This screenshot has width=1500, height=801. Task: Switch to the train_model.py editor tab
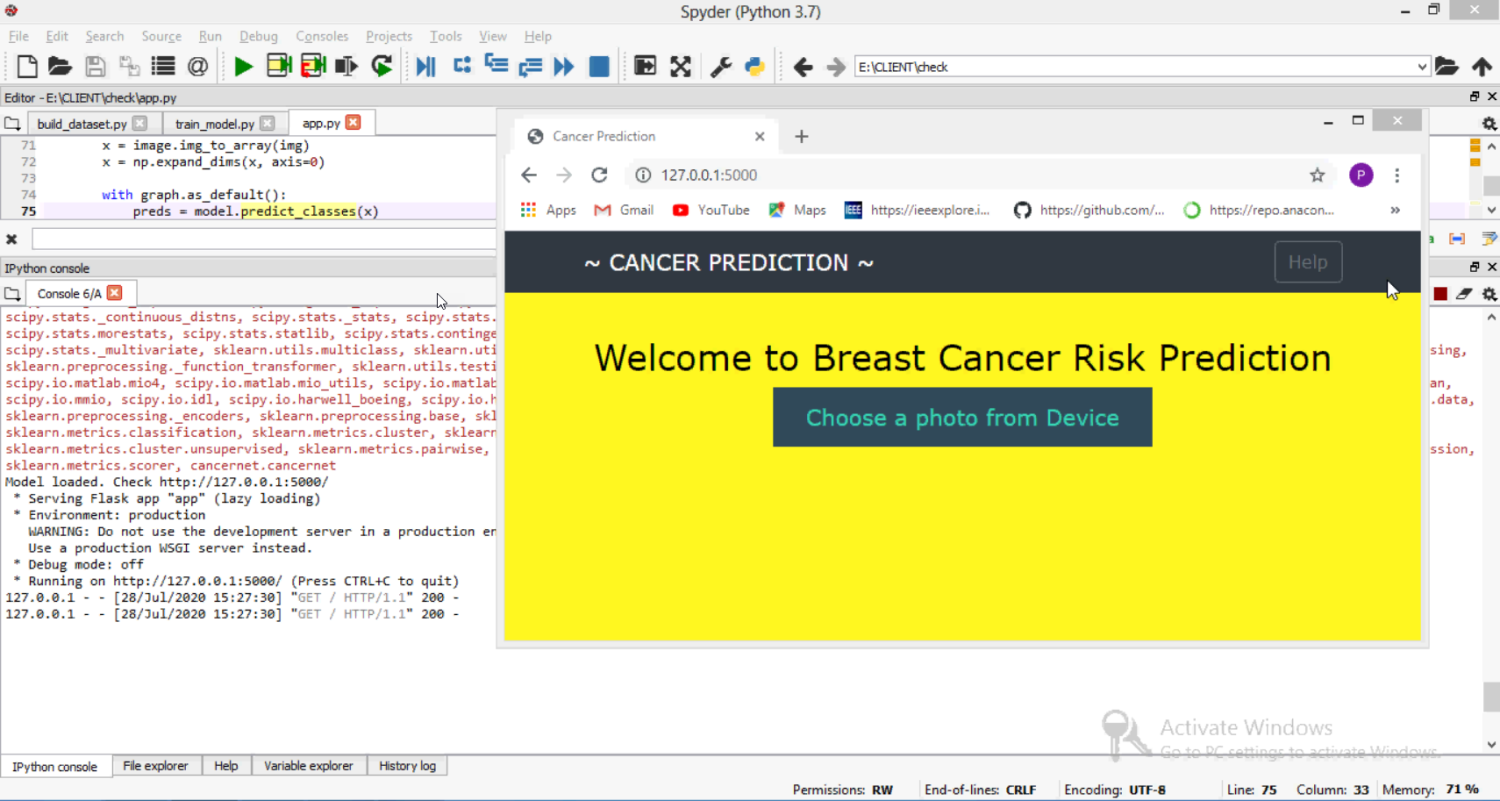pyautogui.click(x=214, y=124)
